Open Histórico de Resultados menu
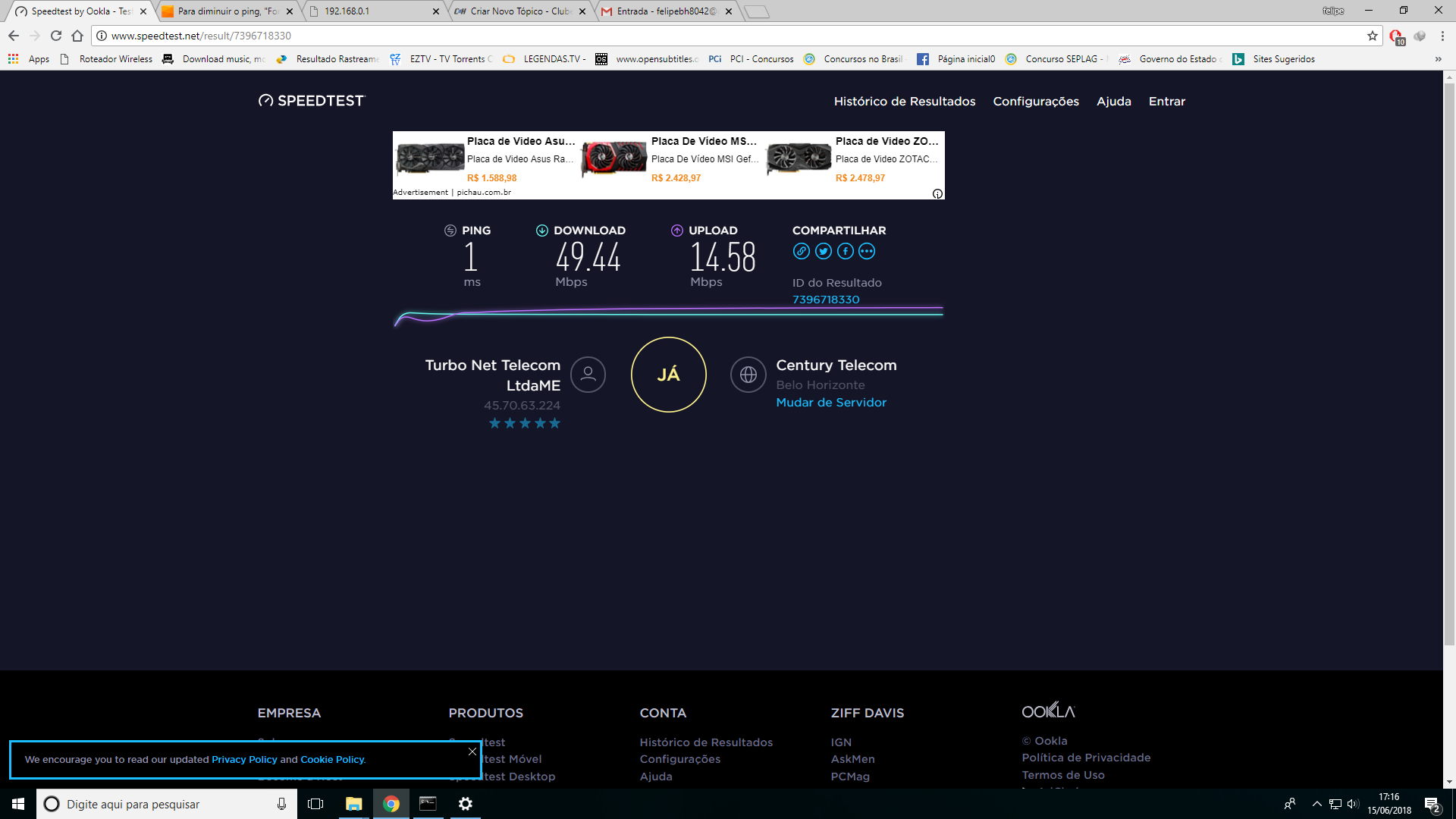This screenshot has width=1456, height=819. click(x=905, y=102)
